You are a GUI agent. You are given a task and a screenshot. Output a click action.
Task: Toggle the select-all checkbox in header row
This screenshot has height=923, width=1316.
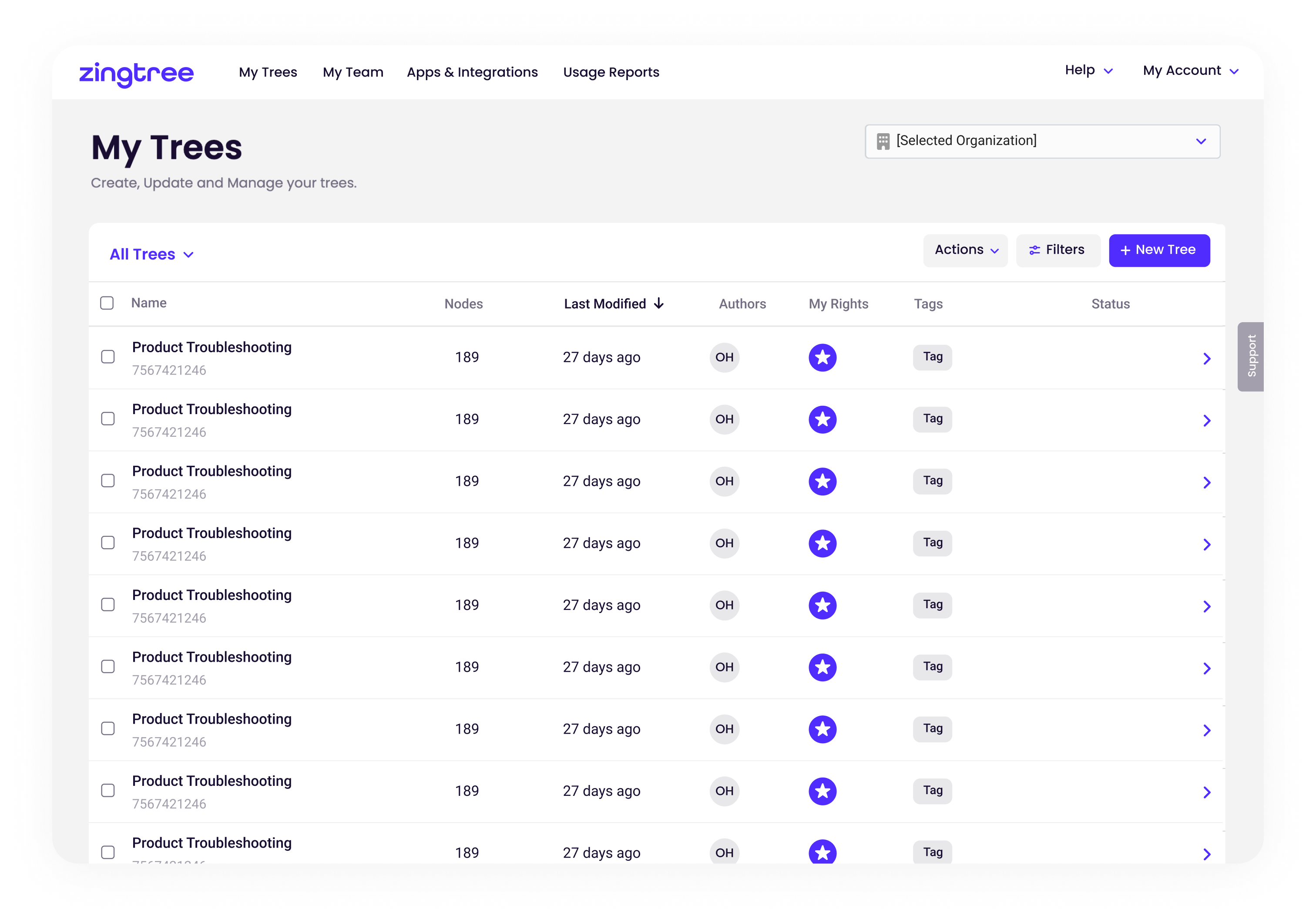(109, 304)
